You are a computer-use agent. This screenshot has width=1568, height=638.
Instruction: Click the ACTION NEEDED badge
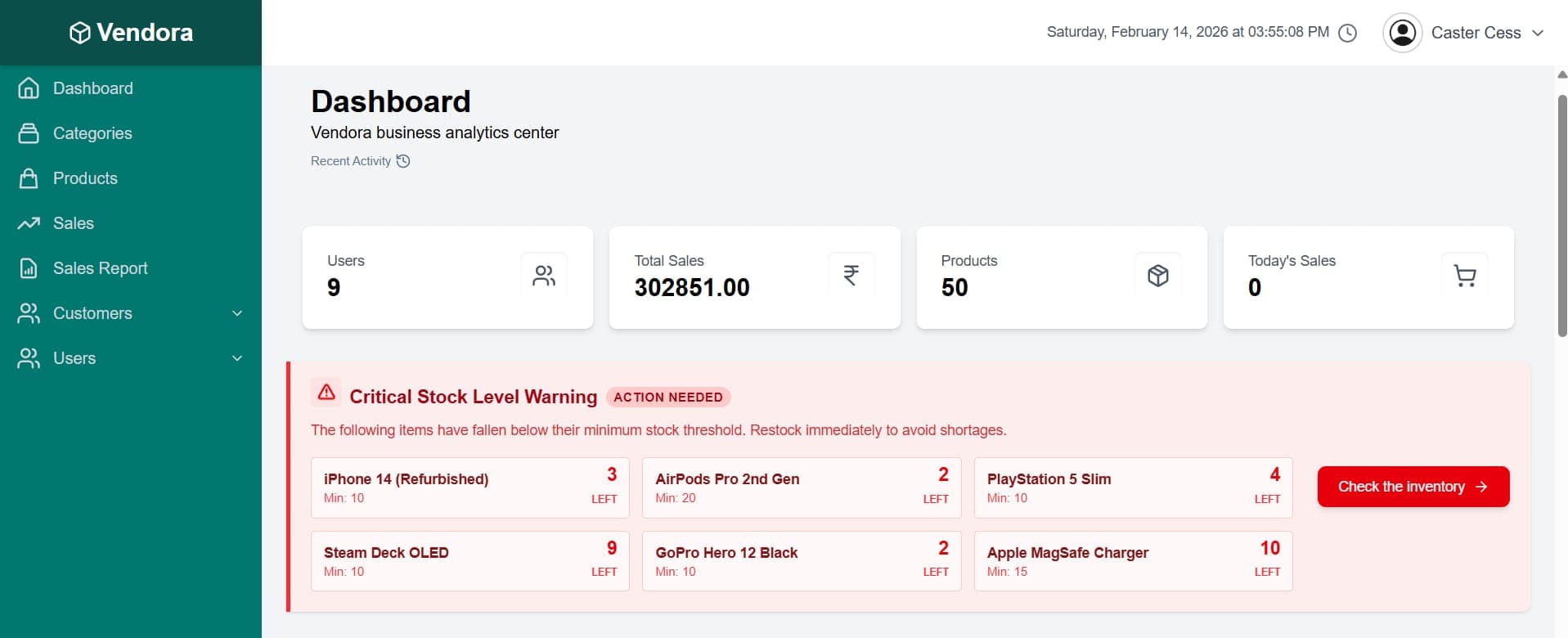[x=668, y=398]
